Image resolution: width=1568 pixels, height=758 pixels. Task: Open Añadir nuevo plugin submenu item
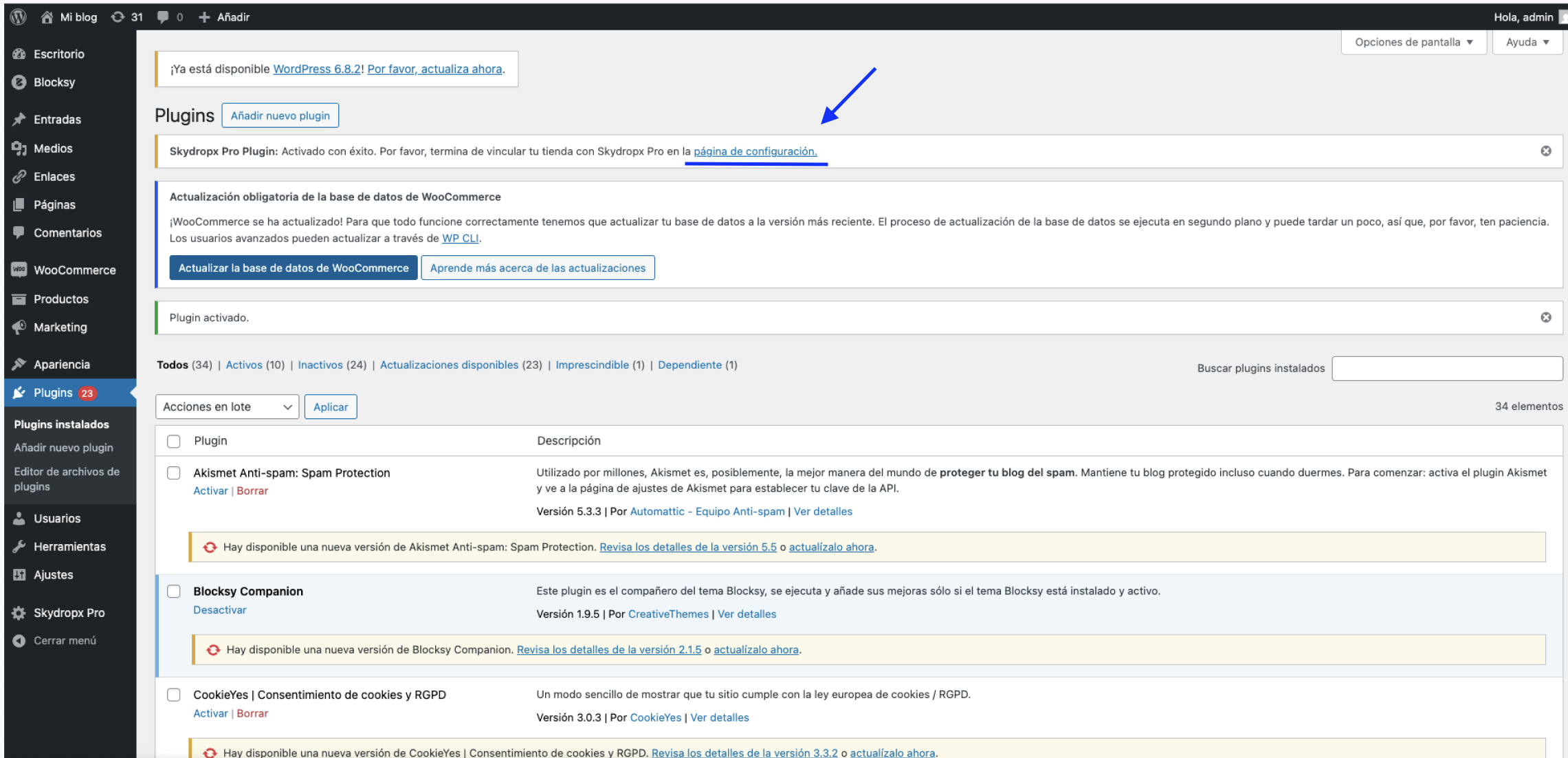[64, 447]
